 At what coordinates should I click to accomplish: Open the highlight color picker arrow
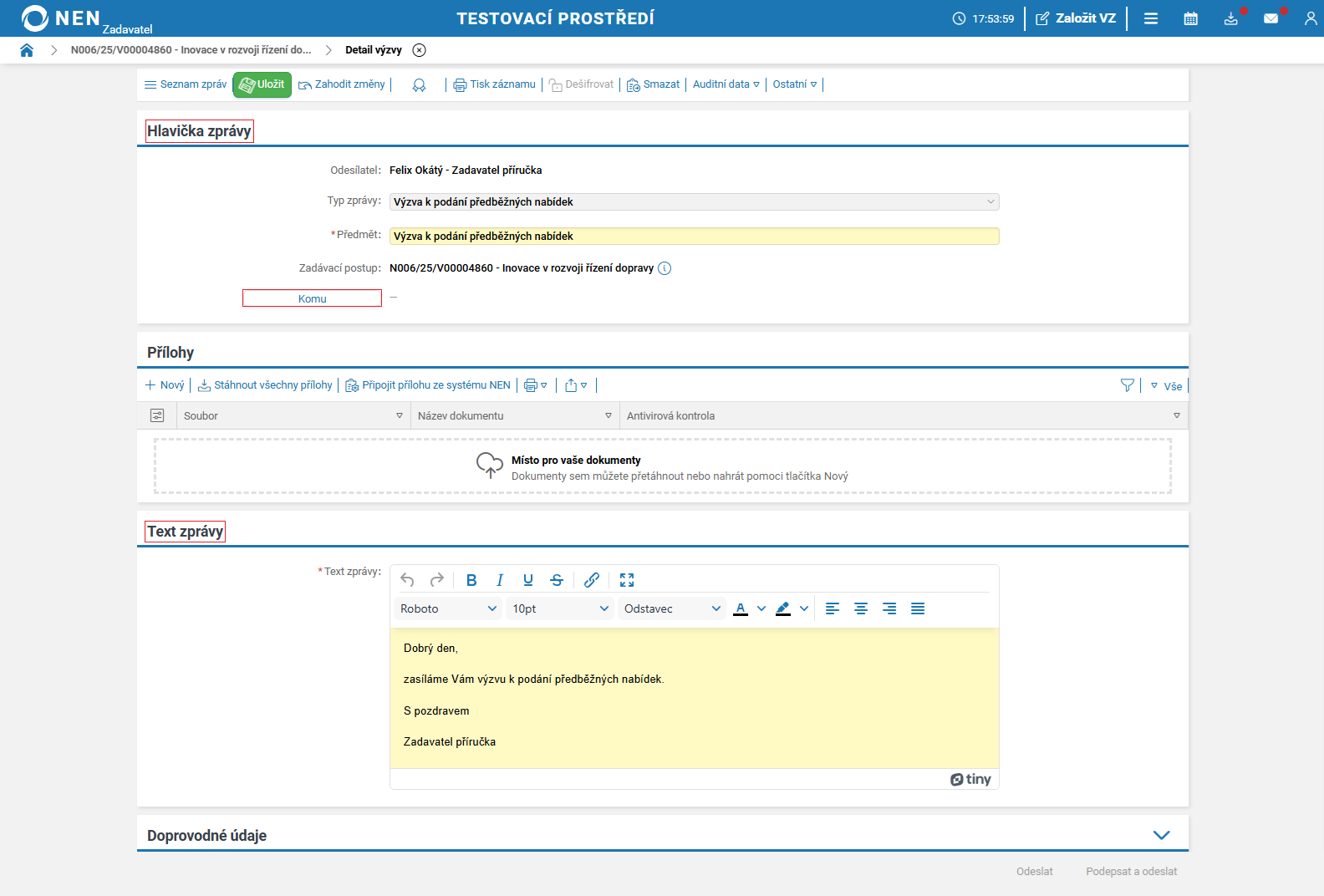click(804, 608)
